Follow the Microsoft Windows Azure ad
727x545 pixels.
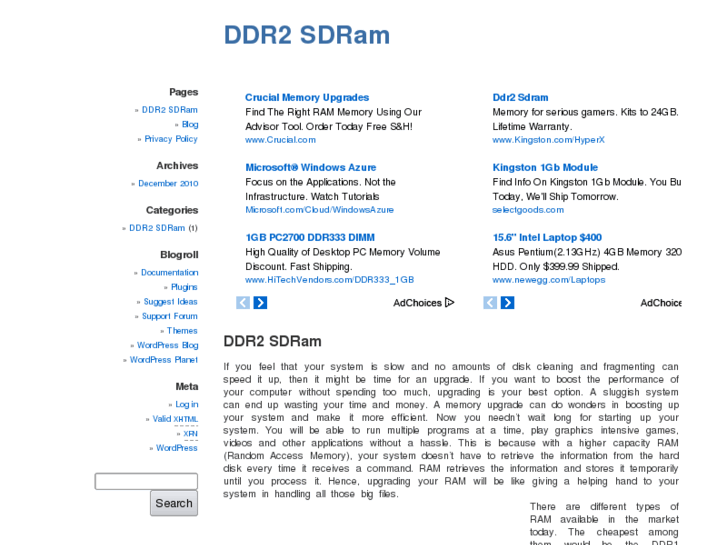[x=310, y=168]
